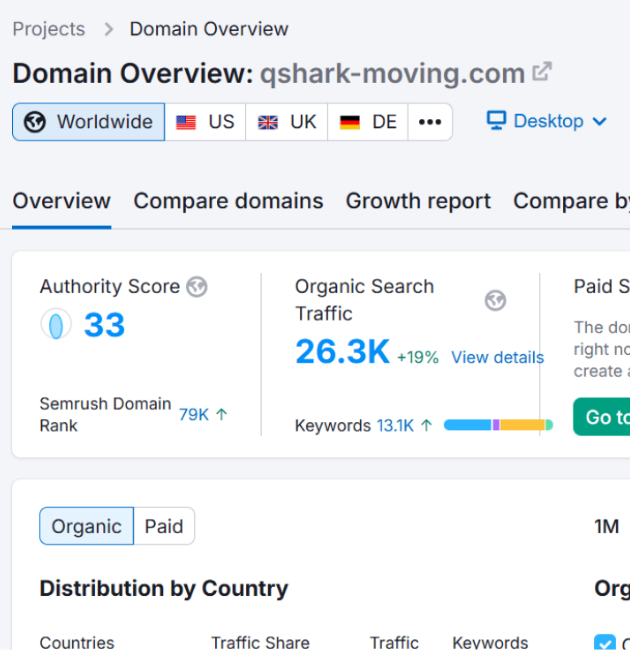Click the green Go to button
The width and height of the screenshot is (630, 650).
[601, 417]
